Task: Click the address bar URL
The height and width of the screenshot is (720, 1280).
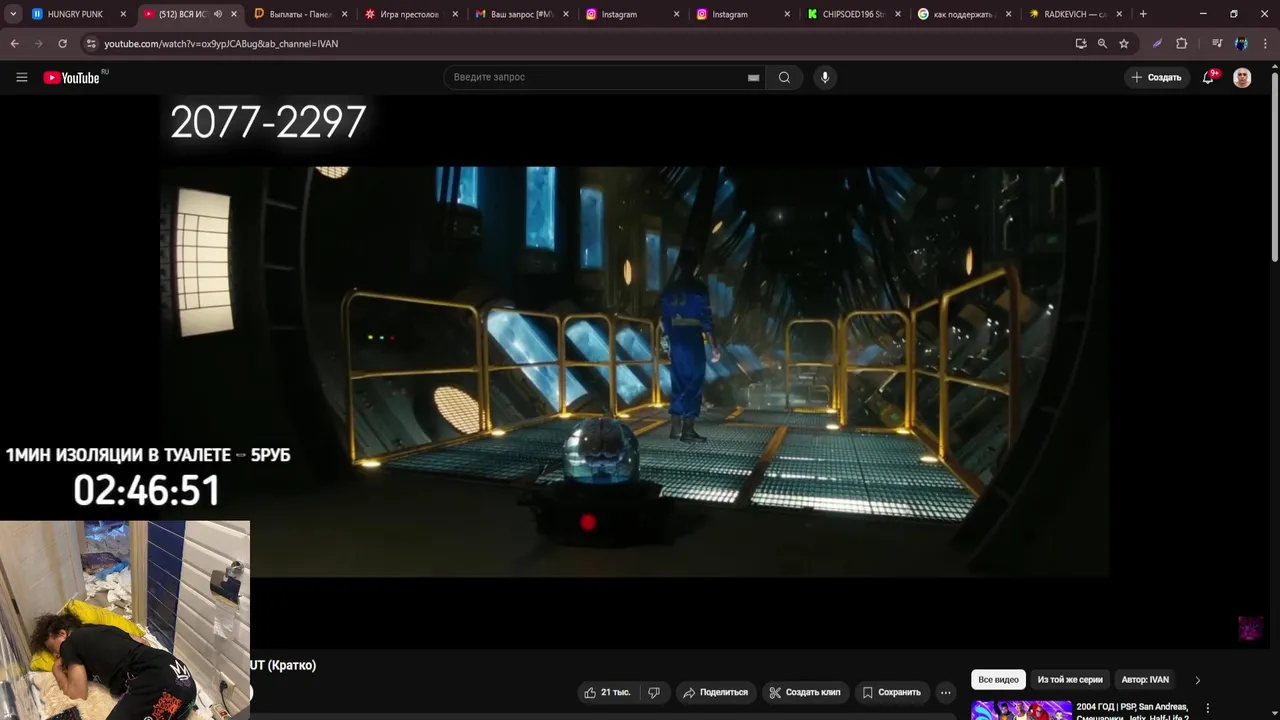Action: pyautogui.click(x=221, y=44)
